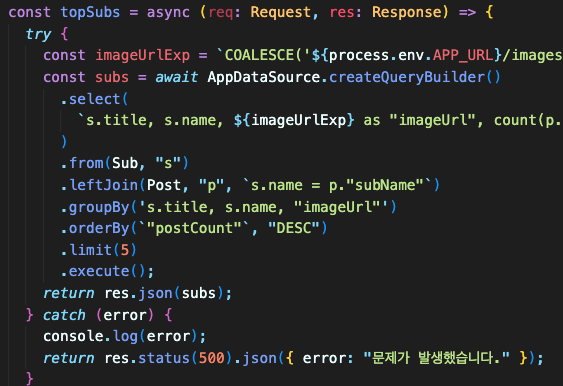Click the Response type annotation
Screen dimensions: 563x386
406,12
